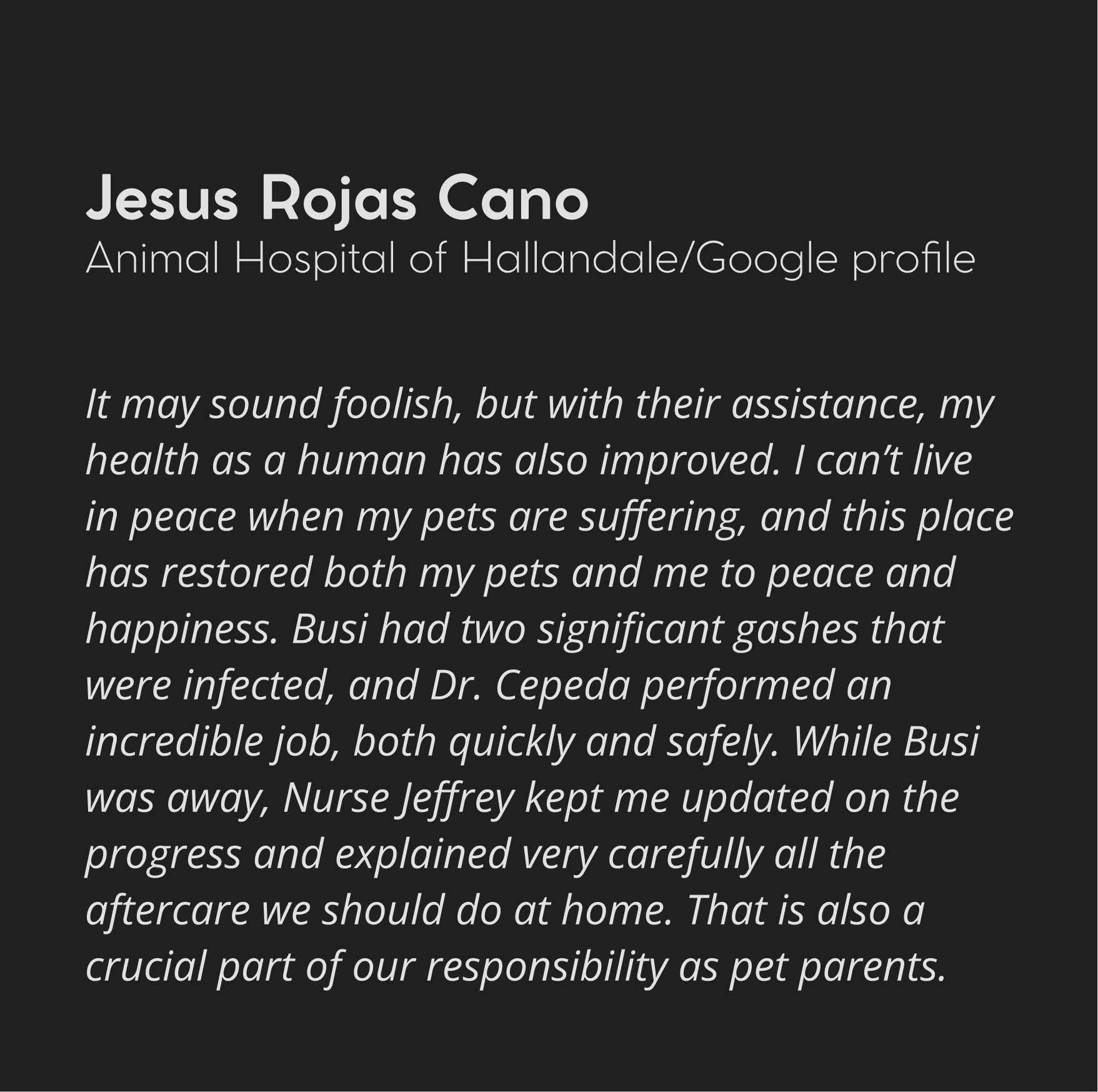1098x1092 pixels.
Task: Click the line starting "aftercare we should do"
Action: (504, 910)
